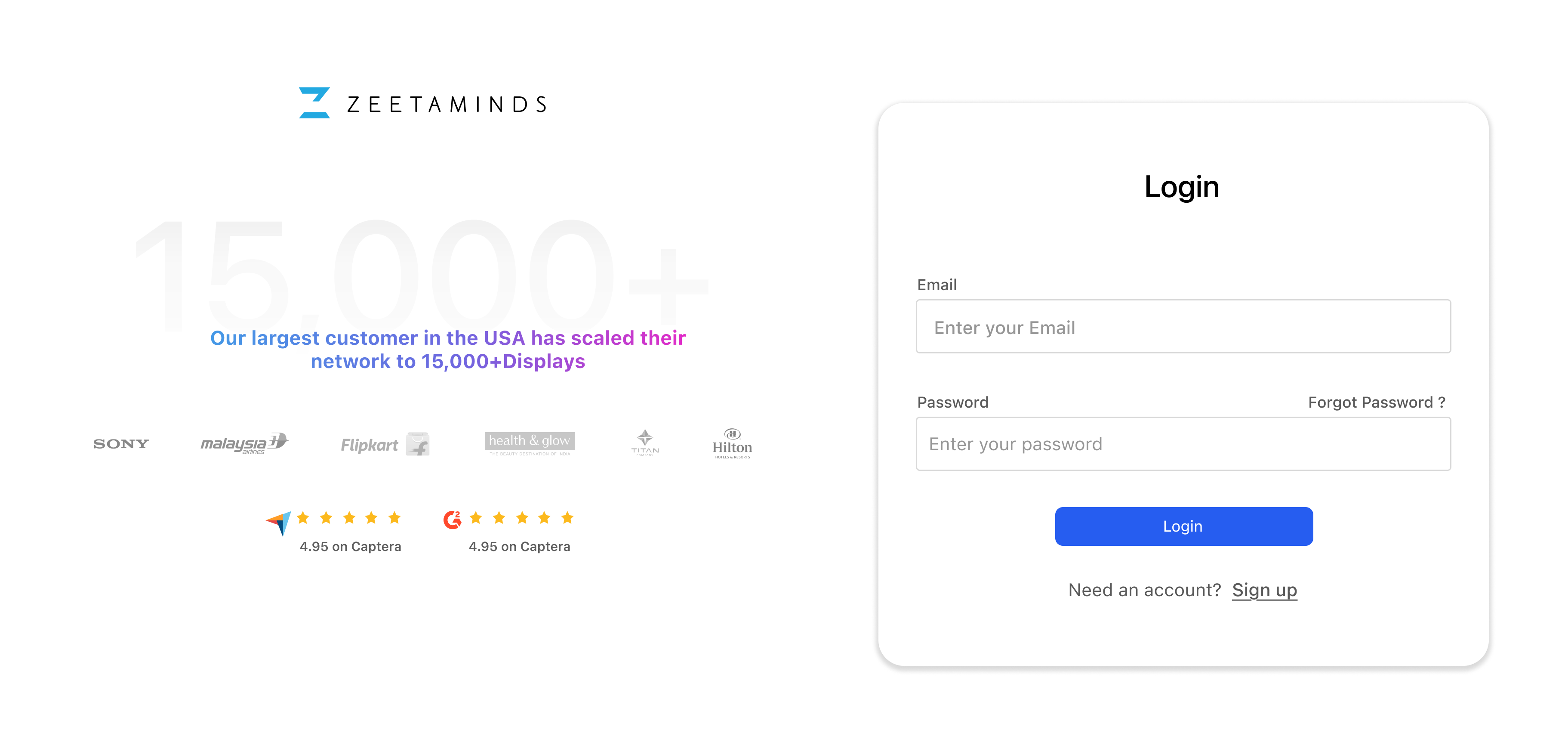Click the ZEETAMINDS wordmark text
1568x752 pixels.
coord(447,105)
